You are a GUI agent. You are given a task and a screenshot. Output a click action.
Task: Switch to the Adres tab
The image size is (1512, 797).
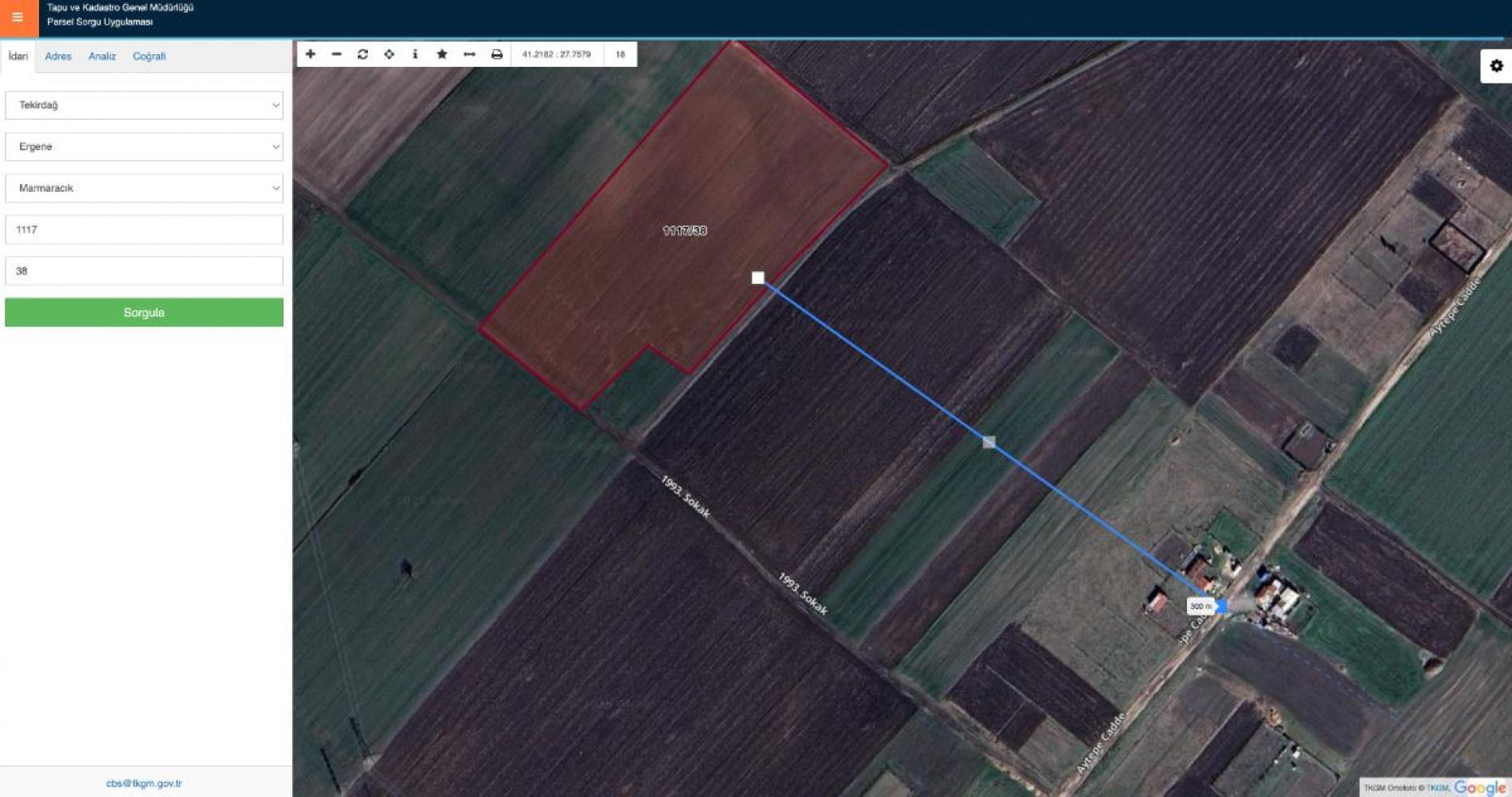coord(58,57)
